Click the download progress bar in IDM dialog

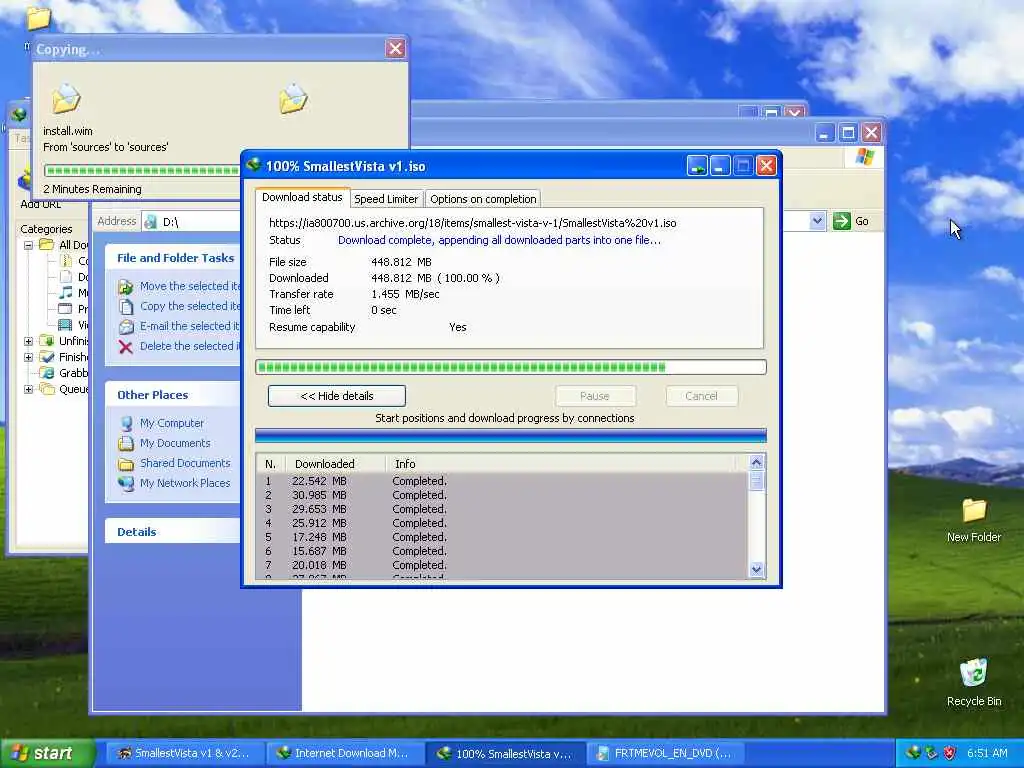[x=511, y=367]
